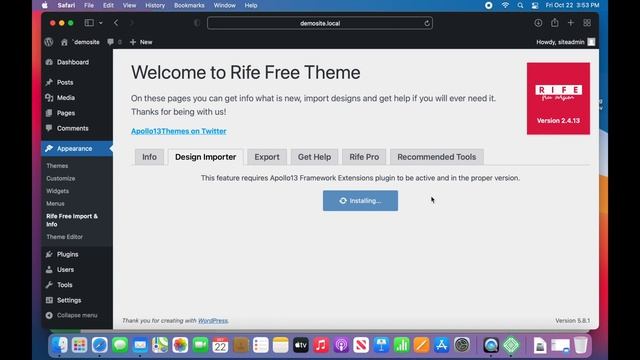The image size is (640, 360).
Task: Visit demosite home from the admin bar
Action: click(x=81, y=42)
